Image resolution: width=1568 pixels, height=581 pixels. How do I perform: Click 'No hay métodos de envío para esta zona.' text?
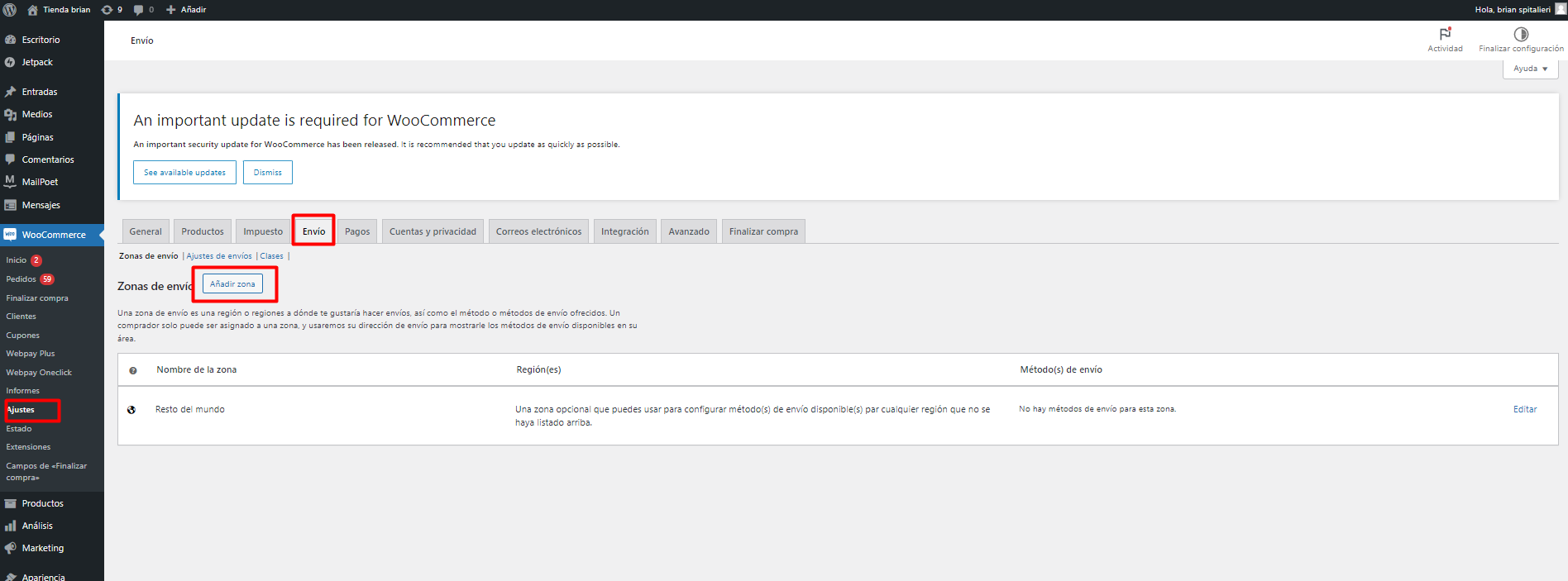point(1097,409)
